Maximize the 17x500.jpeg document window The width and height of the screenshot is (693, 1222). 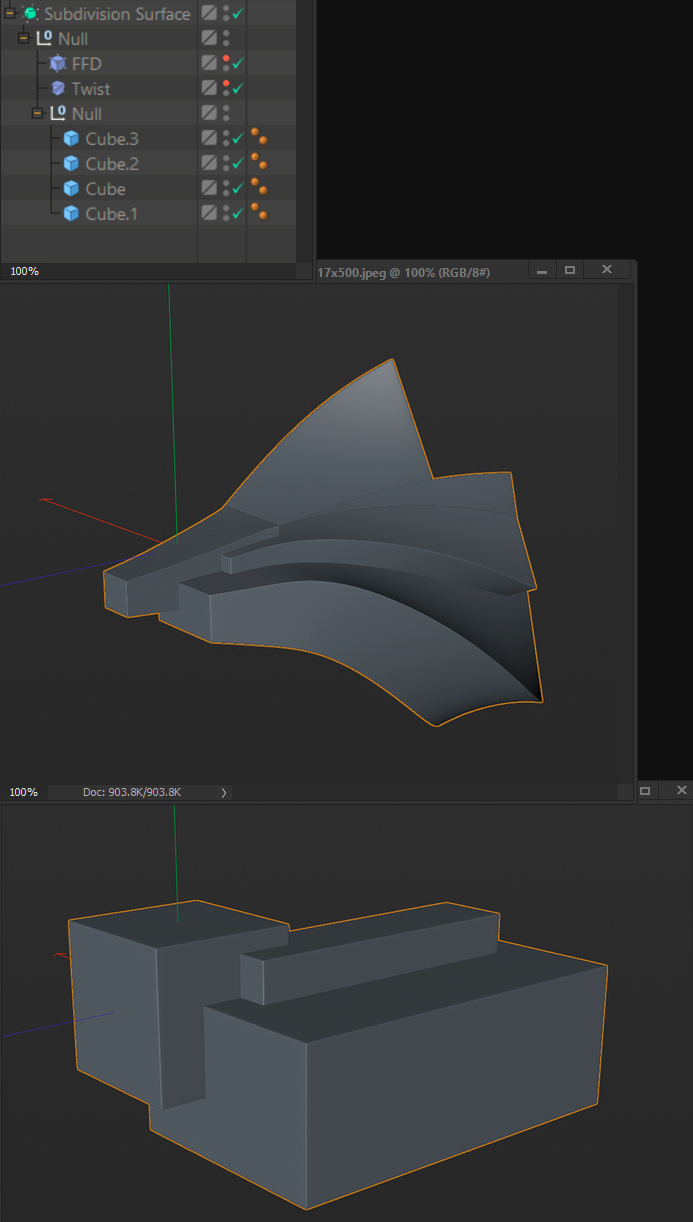click(570, 270)
